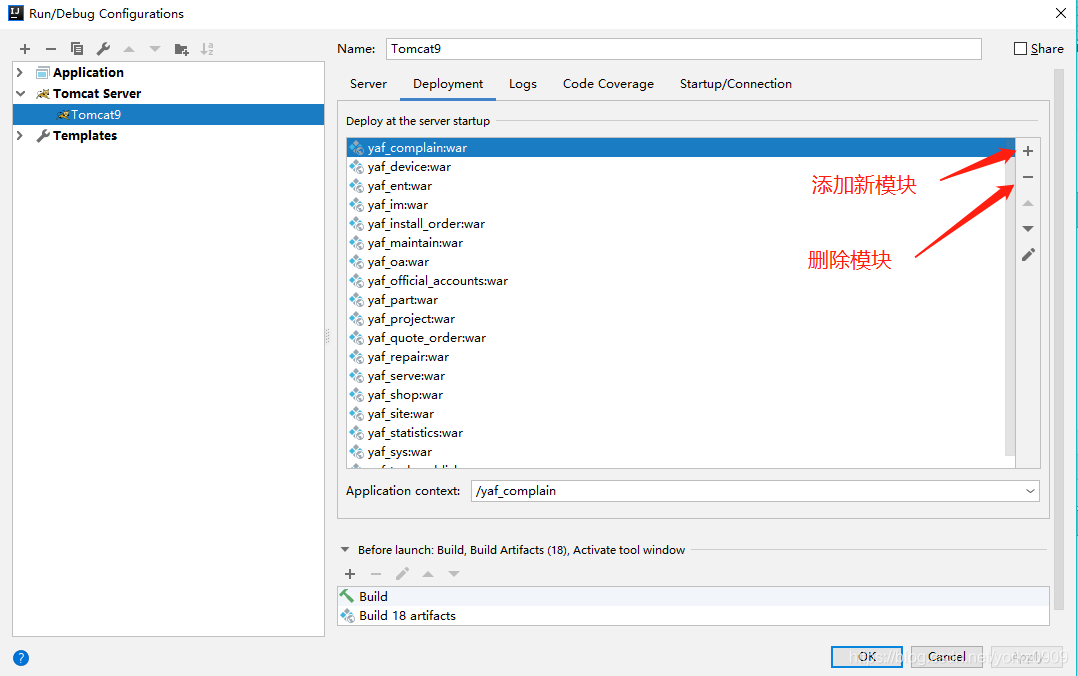Click the Cancel button
This screenshot has width=1078, height=676.
click(947, 657)
